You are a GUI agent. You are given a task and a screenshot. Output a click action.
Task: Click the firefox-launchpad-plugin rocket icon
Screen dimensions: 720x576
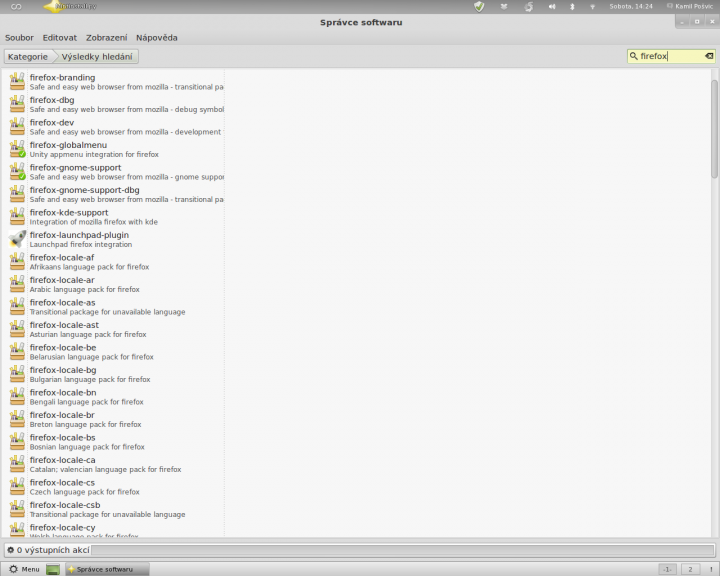tap(17, 239)
